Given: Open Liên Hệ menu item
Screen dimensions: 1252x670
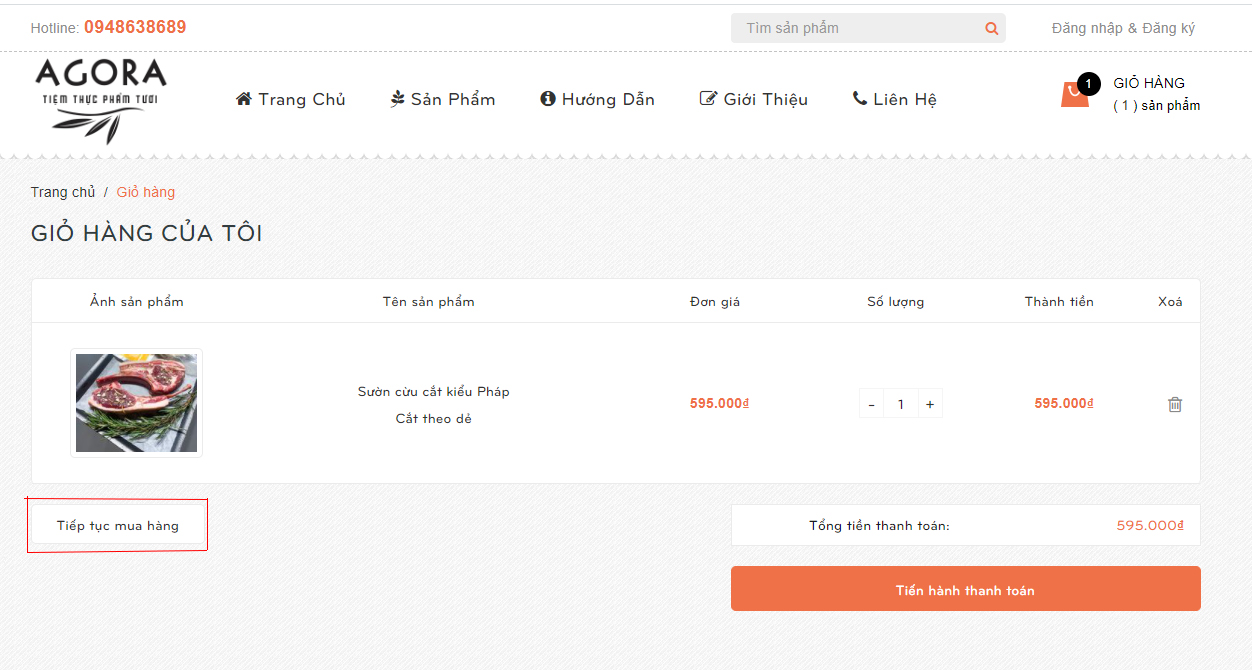Looking at the screenshot, I should click(x=894, y=99).
